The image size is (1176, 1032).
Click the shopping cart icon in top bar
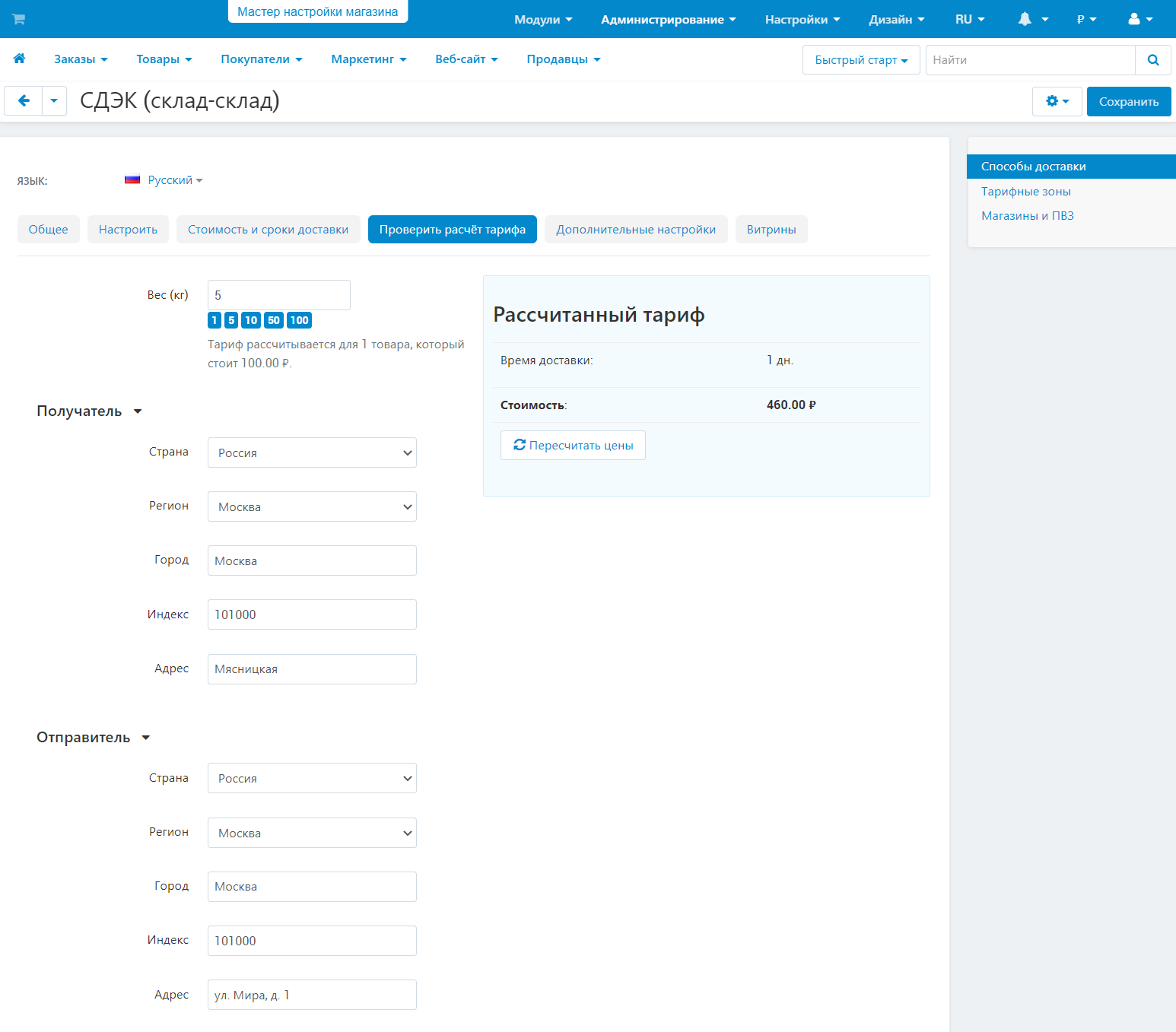coord(19,19)
